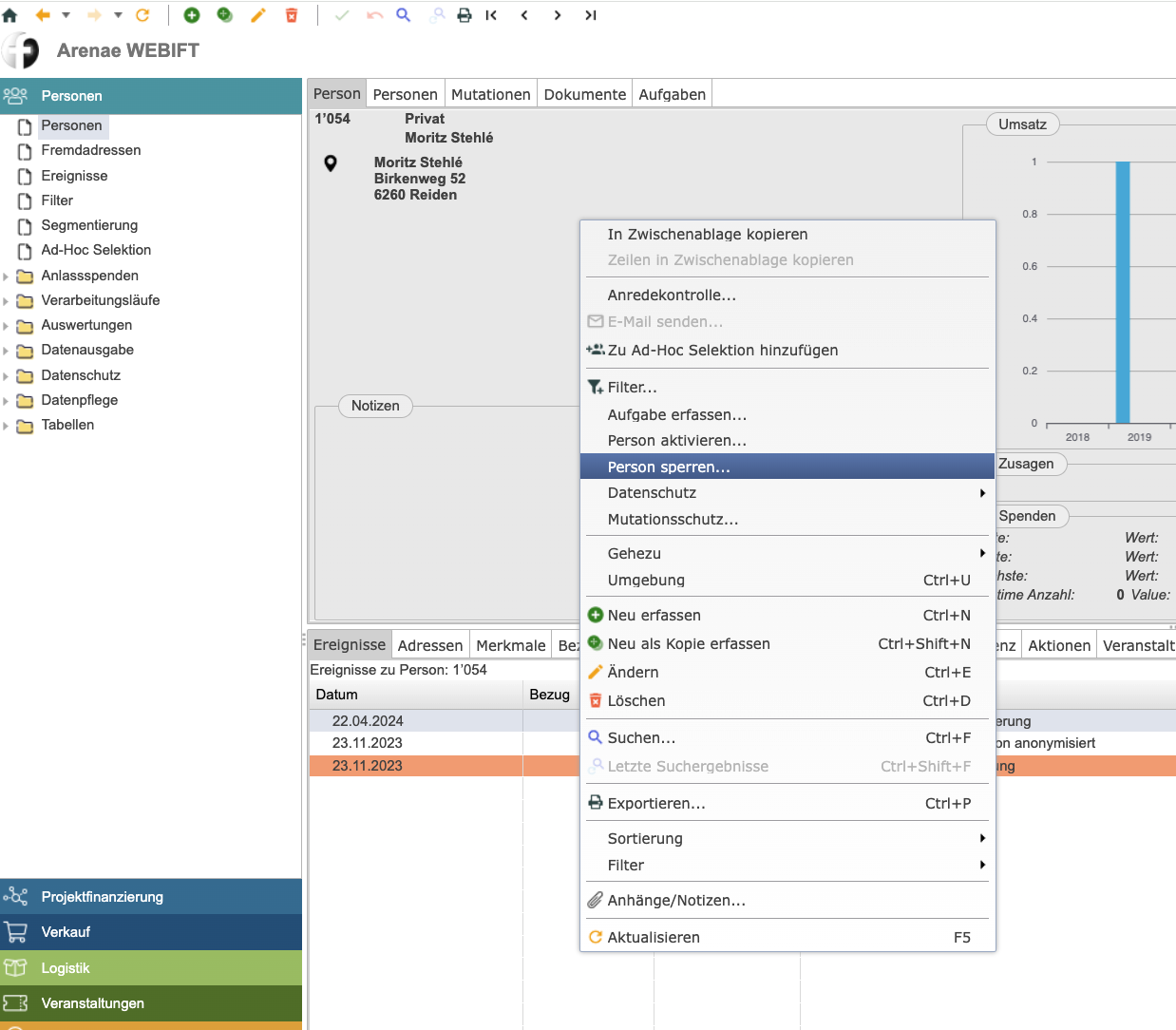Select Anredekontrolle… in the context menu
The height and width of the screenshot is (1030, 1176).
672,296
